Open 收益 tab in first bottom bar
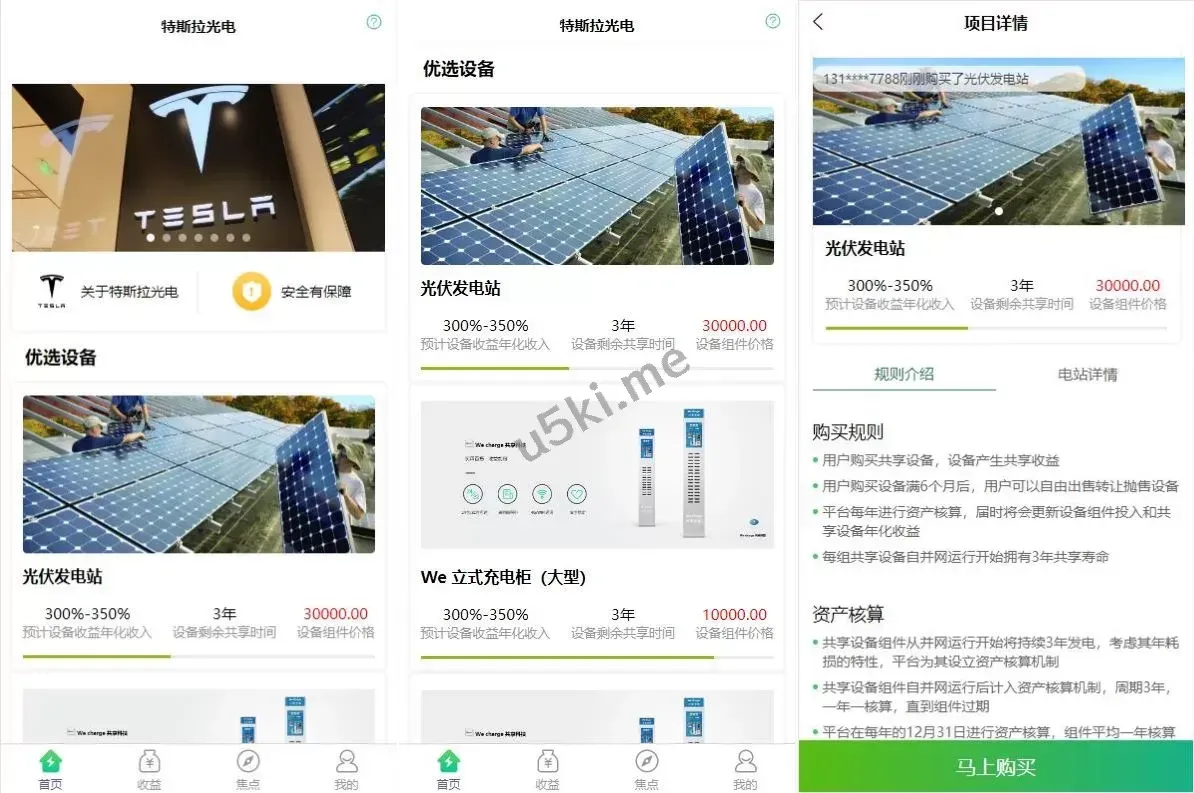 (x=149, y=769)
